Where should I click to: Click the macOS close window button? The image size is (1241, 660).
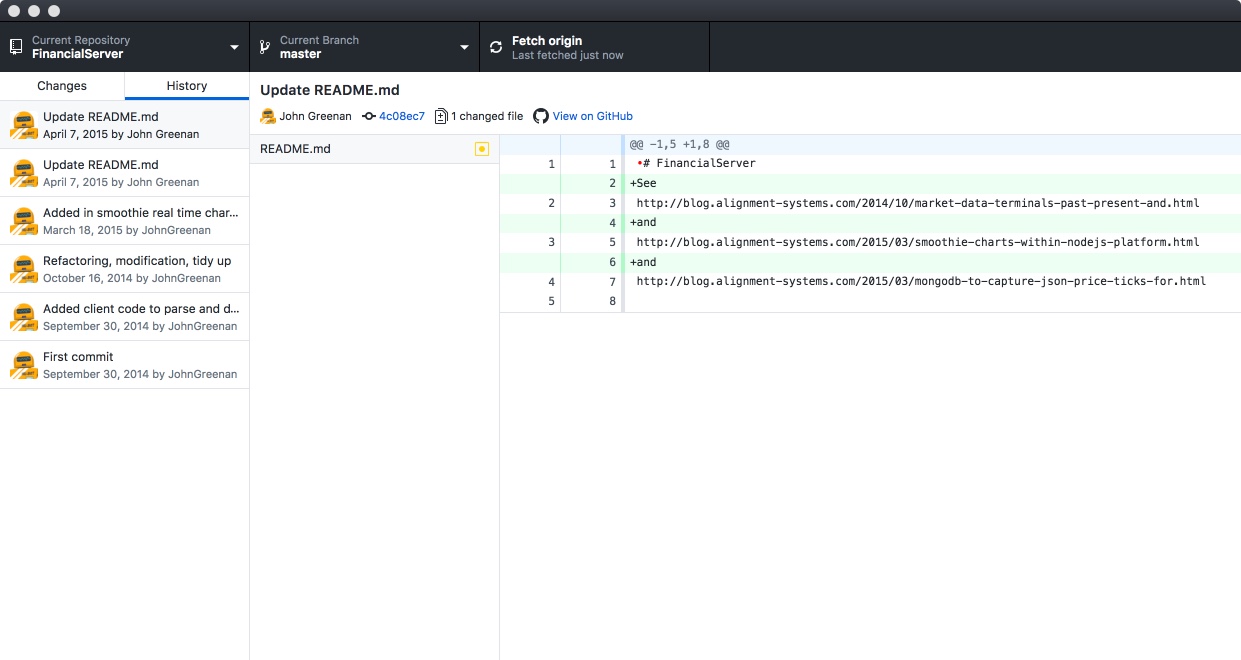pyautogui.click(x=14, y=11)
